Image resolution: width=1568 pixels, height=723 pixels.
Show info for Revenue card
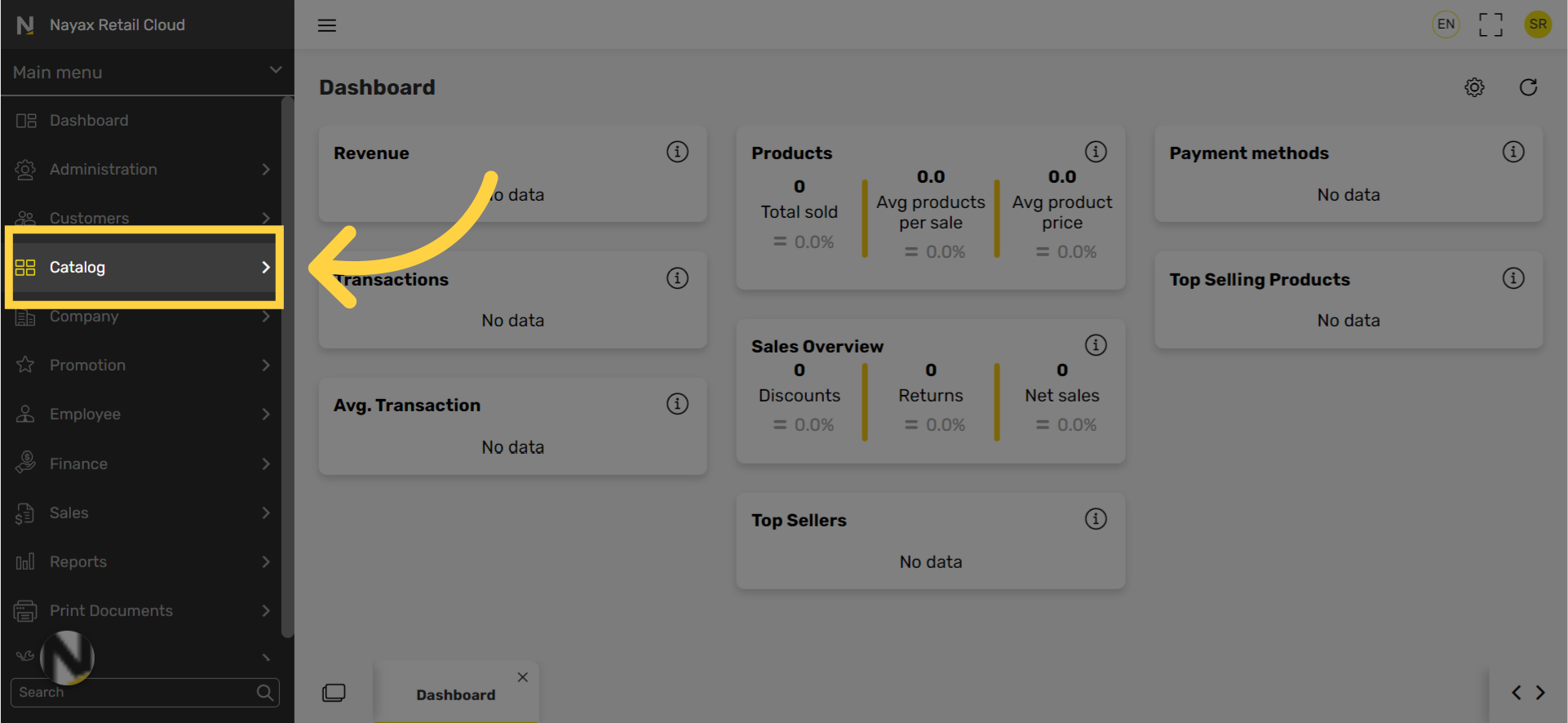[677, 152]
